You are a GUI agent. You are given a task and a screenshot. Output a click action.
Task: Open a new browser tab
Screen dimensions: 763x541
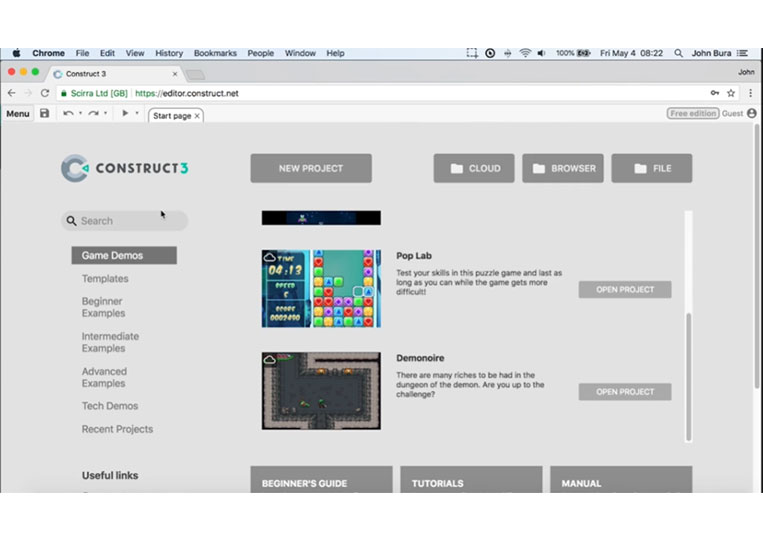tap(196, 74)
